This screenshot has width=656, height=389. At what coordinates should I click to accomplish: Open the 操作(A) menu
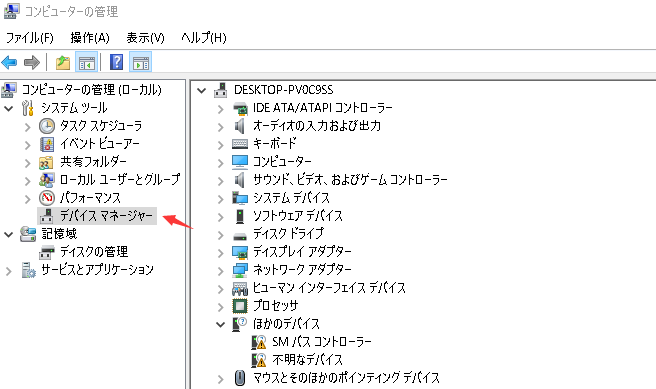[x=90, y=38]
